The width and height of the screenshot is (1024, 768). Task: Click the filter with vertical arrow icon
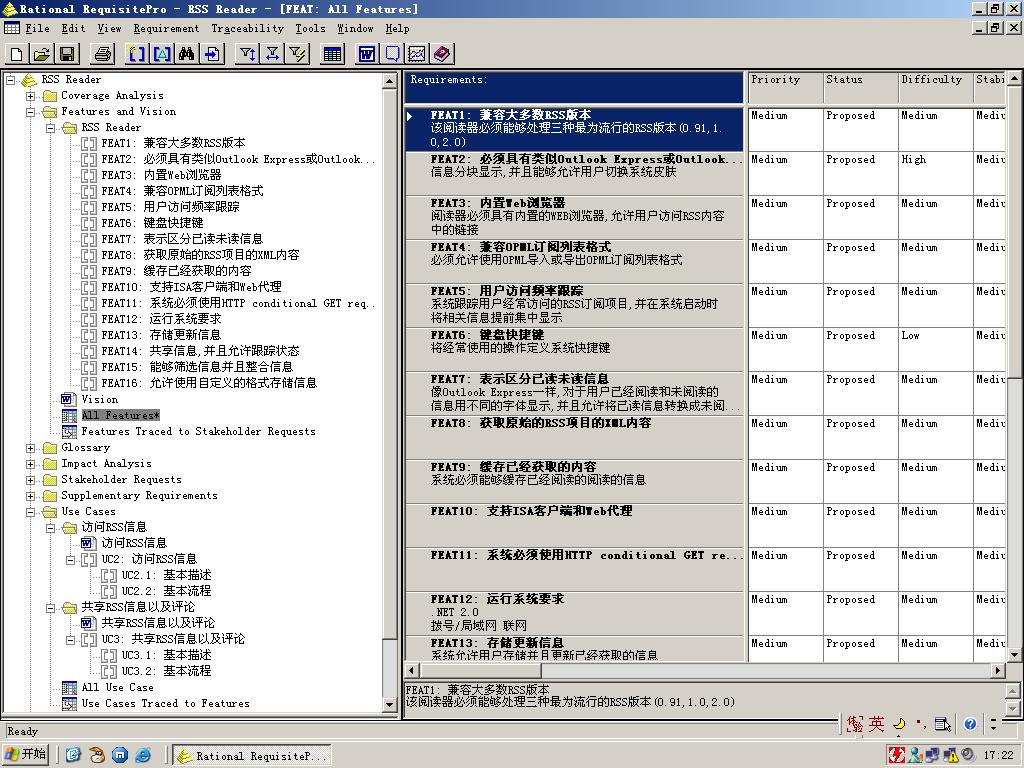coord(247,54)
